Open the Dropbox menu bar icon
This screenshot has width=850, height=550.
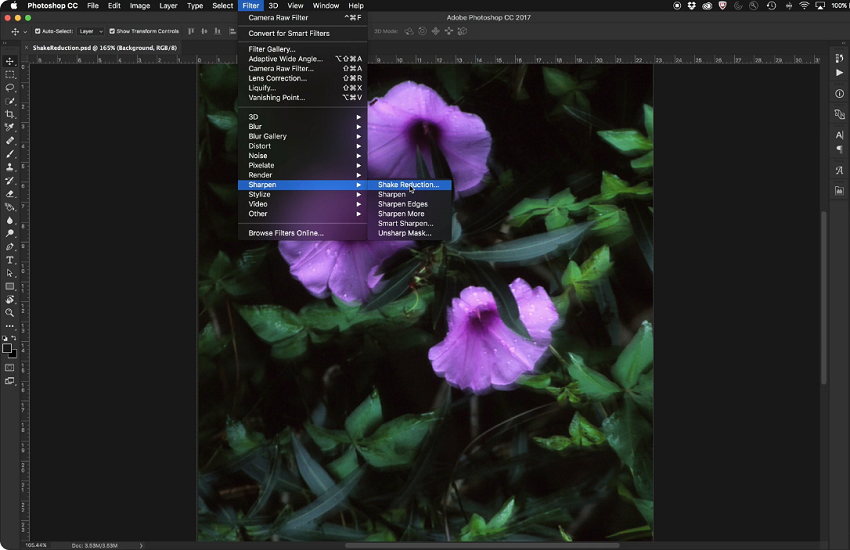[692, 5]
